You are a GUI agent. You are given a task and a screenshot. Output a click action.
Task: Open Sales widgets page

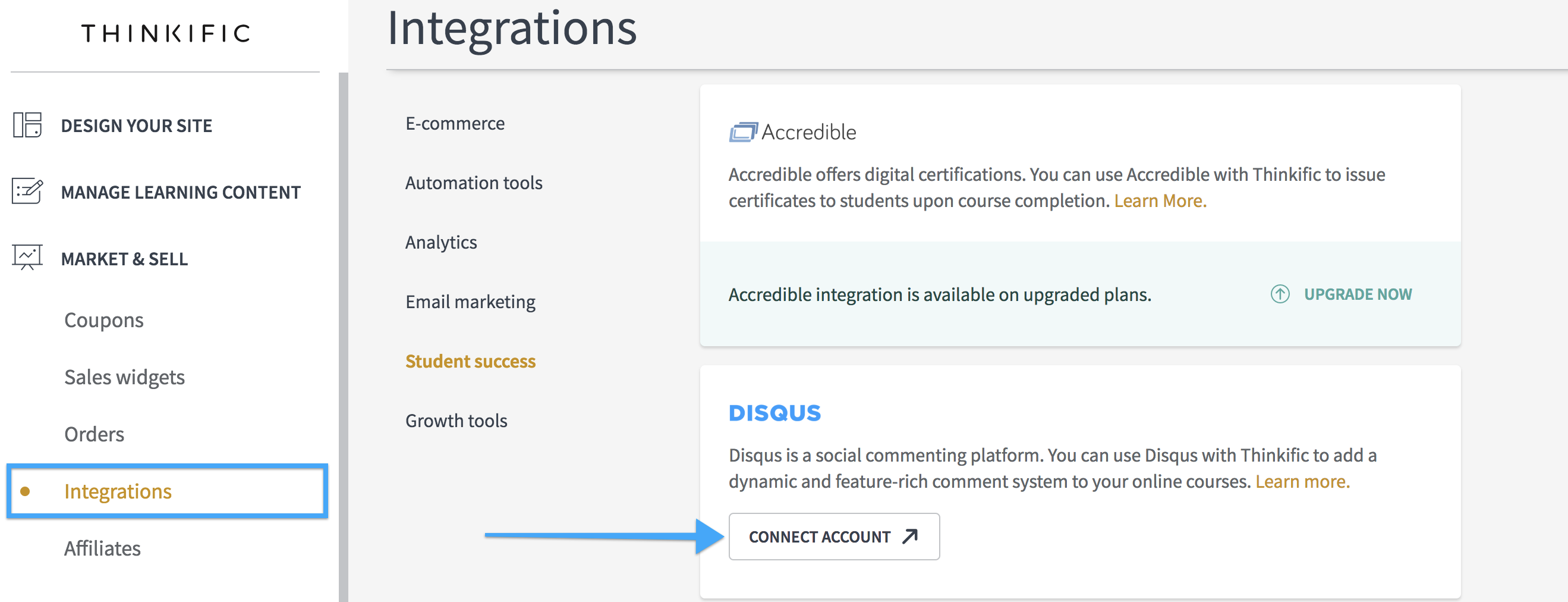click(x=124, y=377)
